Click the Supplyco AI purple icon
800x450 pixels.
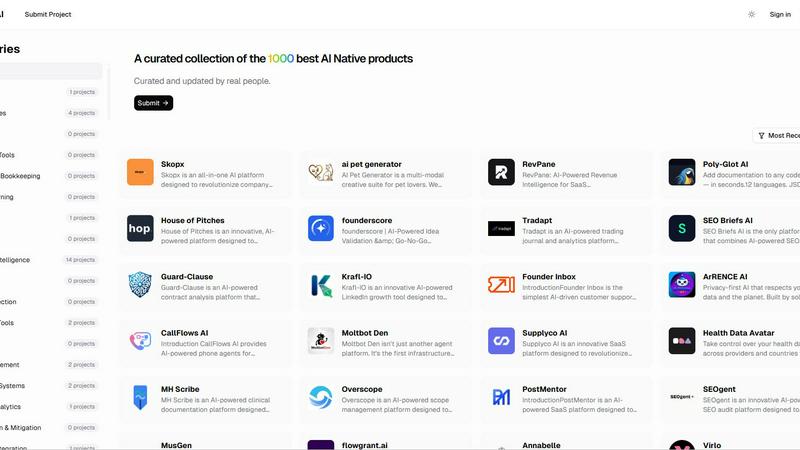coord(502,340)
